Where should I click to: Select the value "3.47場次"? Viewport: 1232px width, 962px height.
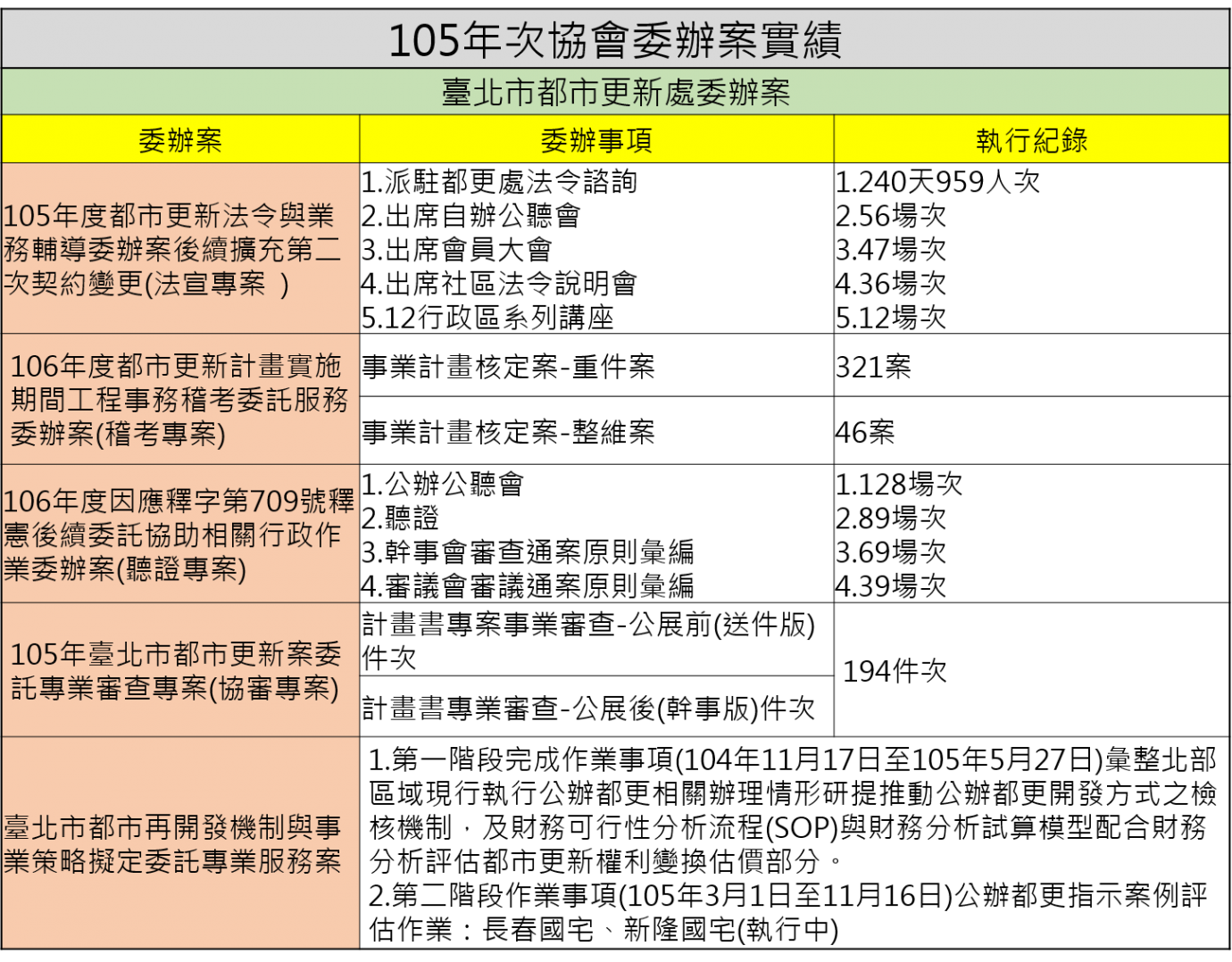point(891,250)
